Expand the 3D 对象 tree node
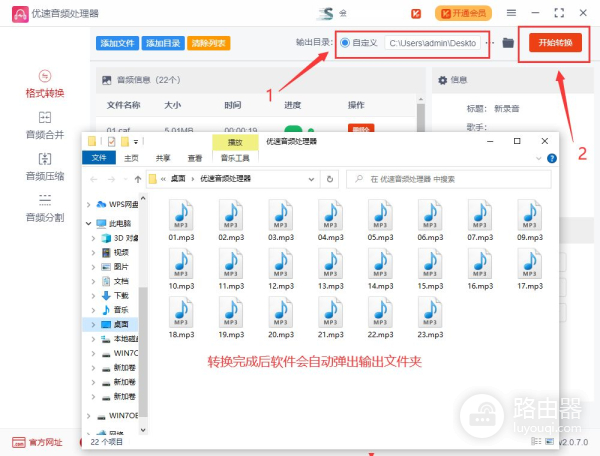 93,238
